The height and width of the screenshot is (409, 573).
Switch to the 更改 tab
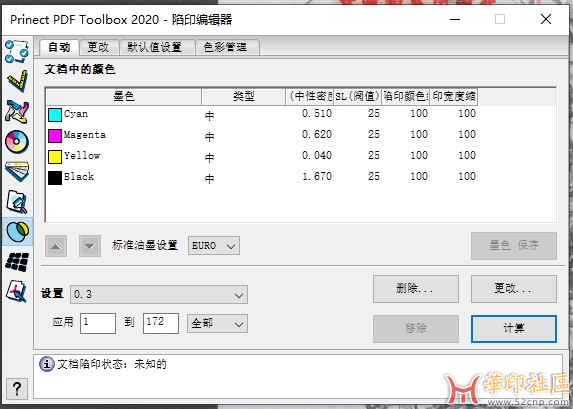98,47
